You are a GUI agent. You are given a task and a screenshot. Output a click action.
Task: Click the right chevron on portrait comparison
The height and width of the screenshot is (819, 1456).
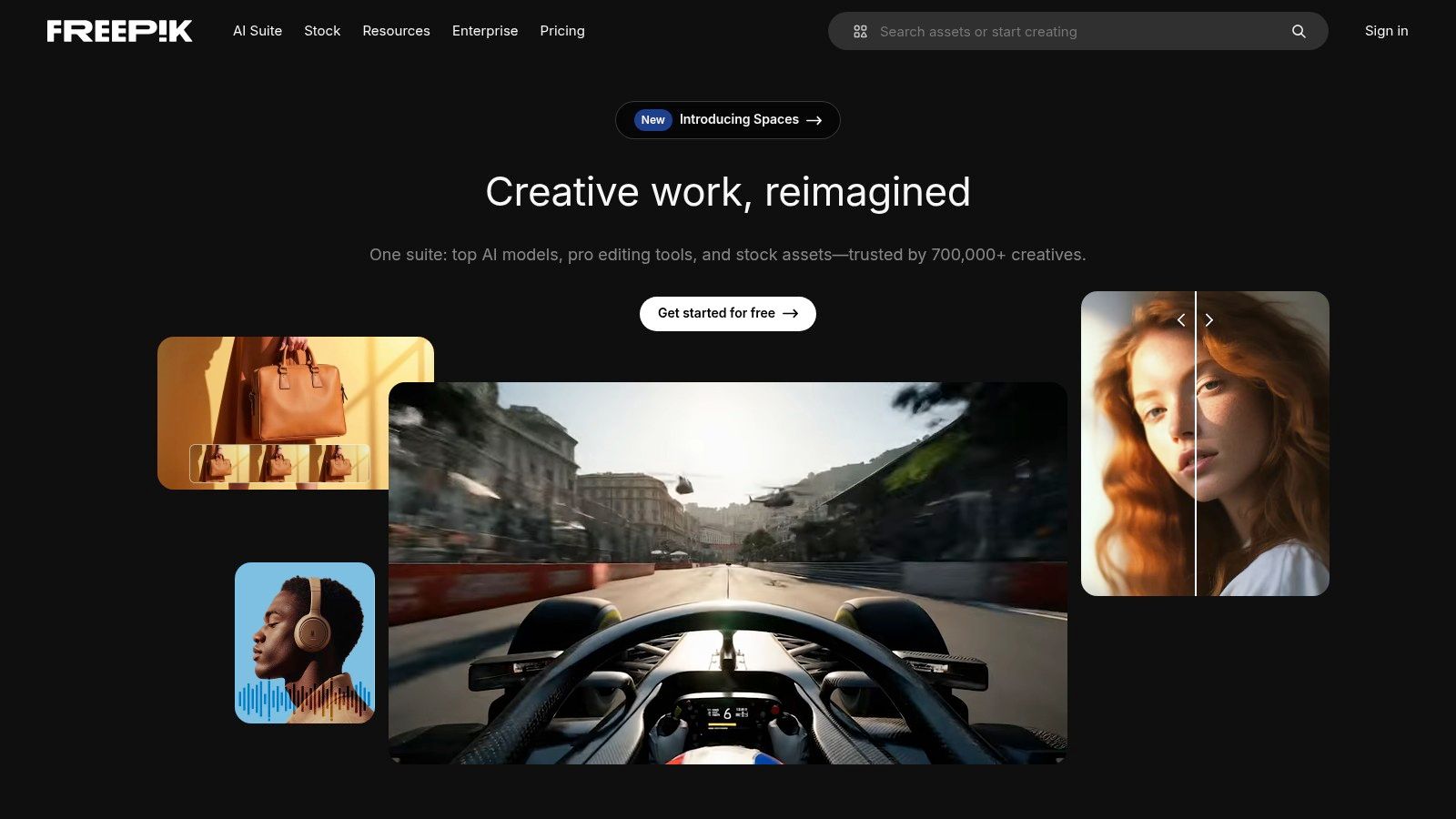coord(1209,320)
